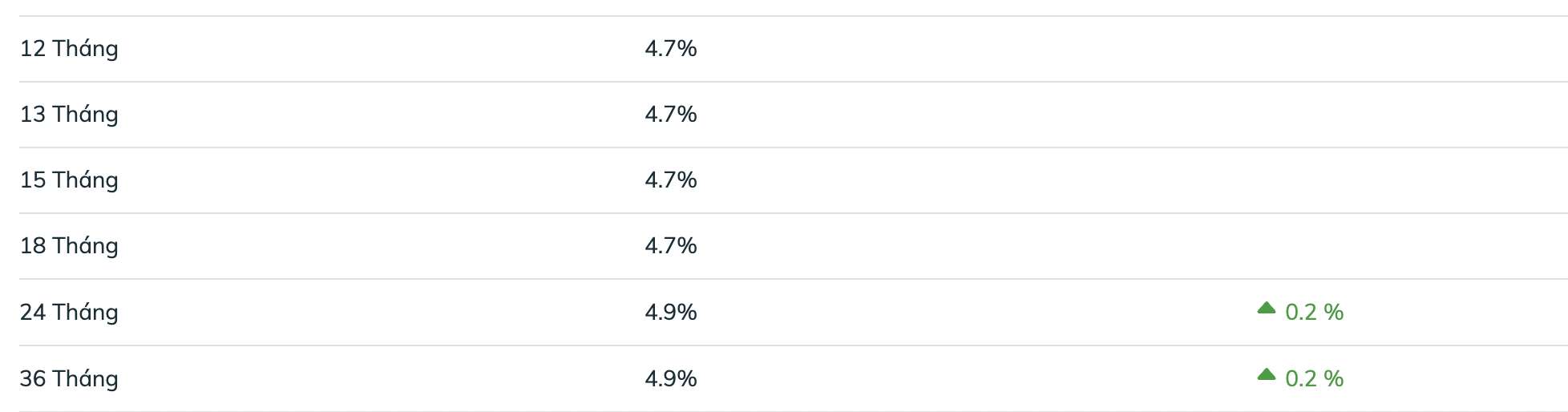
Task: Click the empty change cell for 13 Tháng
Action: tap(1299, 115)
